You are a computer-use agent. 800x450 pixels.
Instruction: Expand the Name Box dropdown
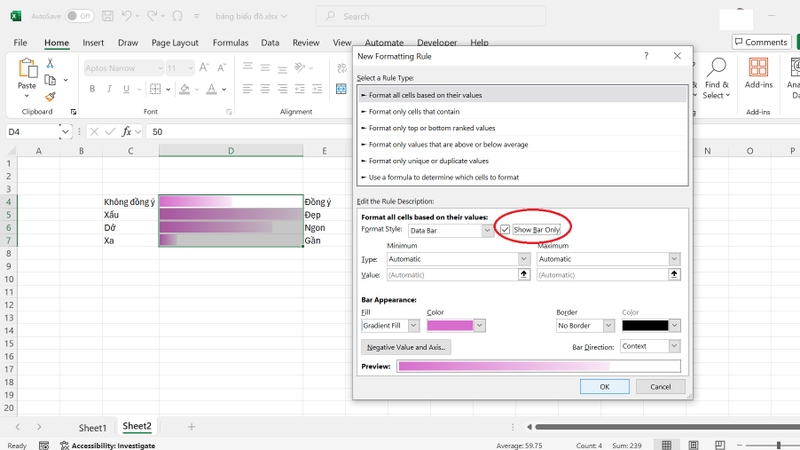(x=65, y=132)
